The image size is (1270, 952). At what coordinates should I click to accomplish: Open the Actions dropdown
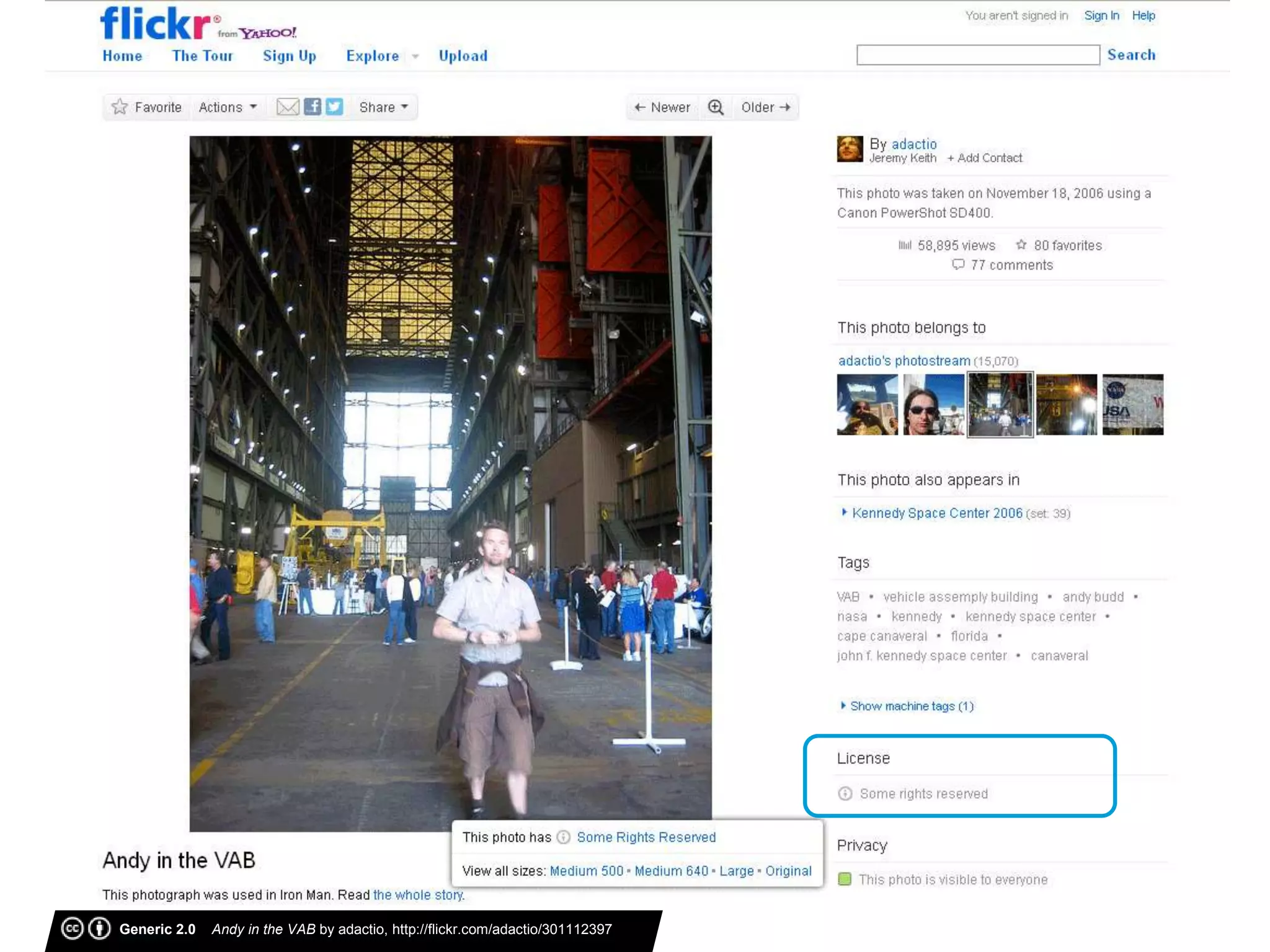click(x=227, y=107)
